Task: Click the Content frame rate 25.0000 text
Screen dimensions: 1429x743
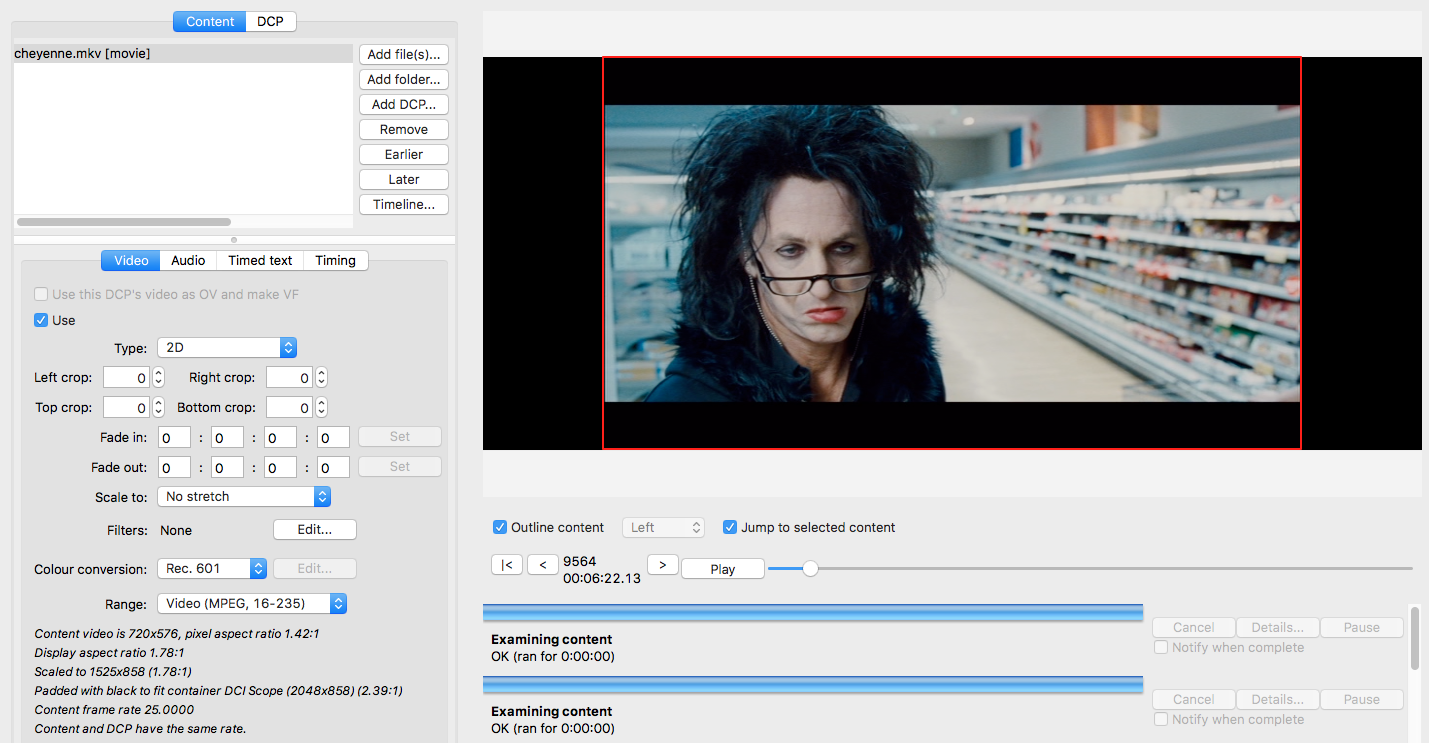Action: point(114,710)
